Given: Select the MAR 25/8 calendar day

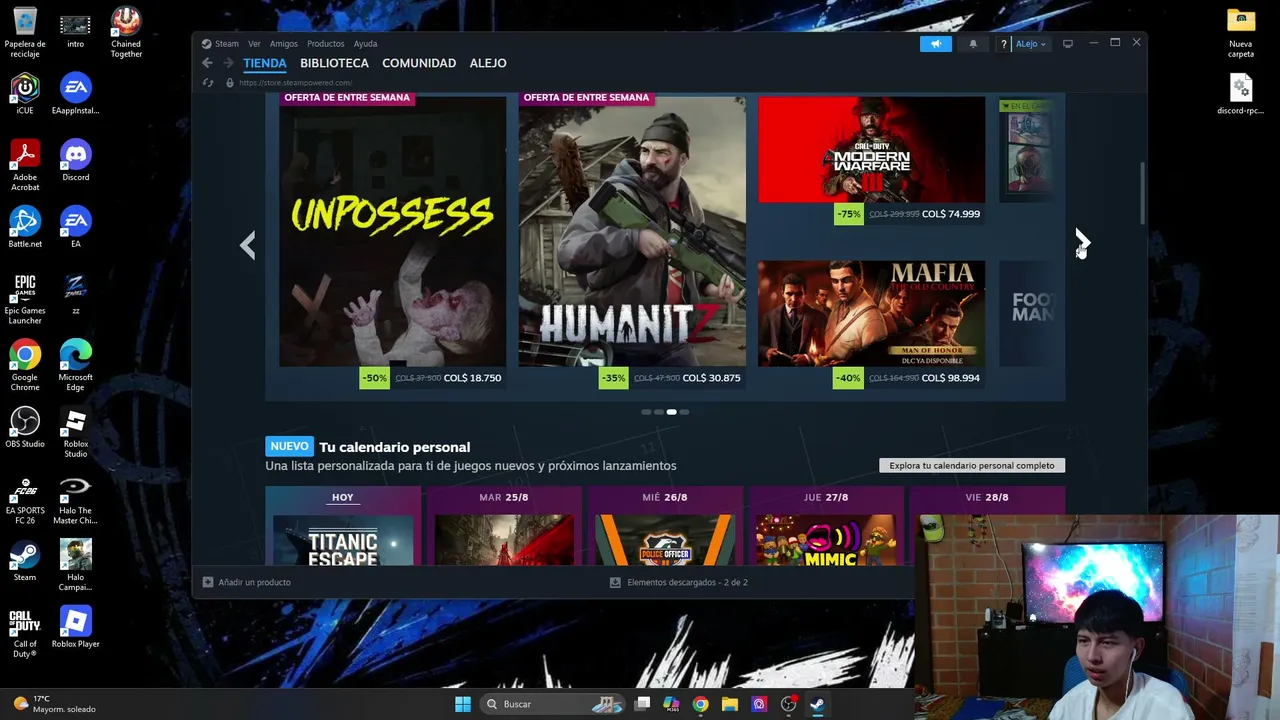Looking at the screenshot, I should pos(504,497).
